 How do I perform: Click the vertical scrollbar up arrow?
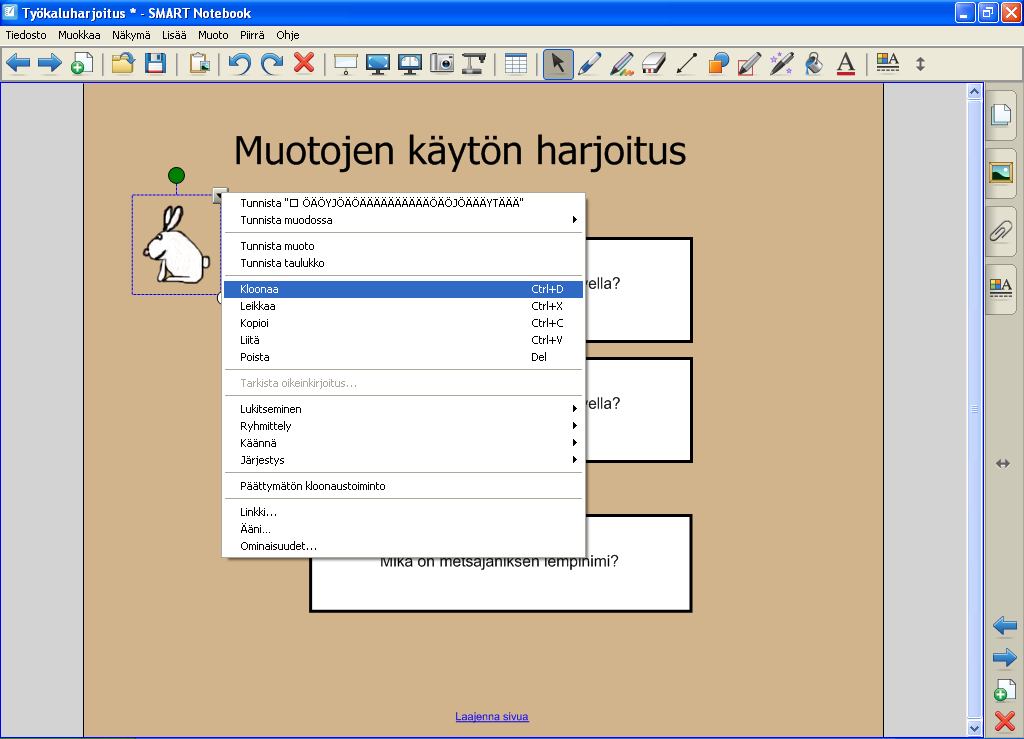coord(974,92)
